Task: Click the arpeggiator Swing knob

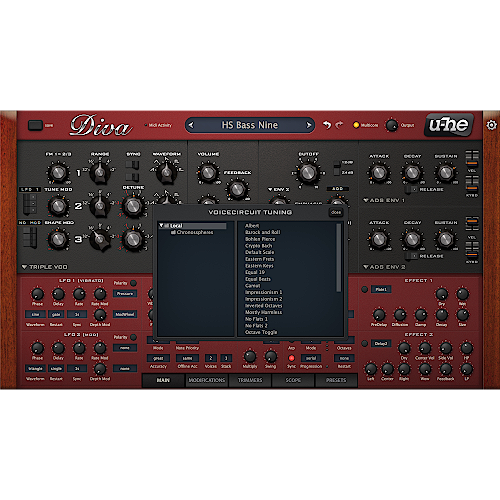Action: [x=270, y=356]
